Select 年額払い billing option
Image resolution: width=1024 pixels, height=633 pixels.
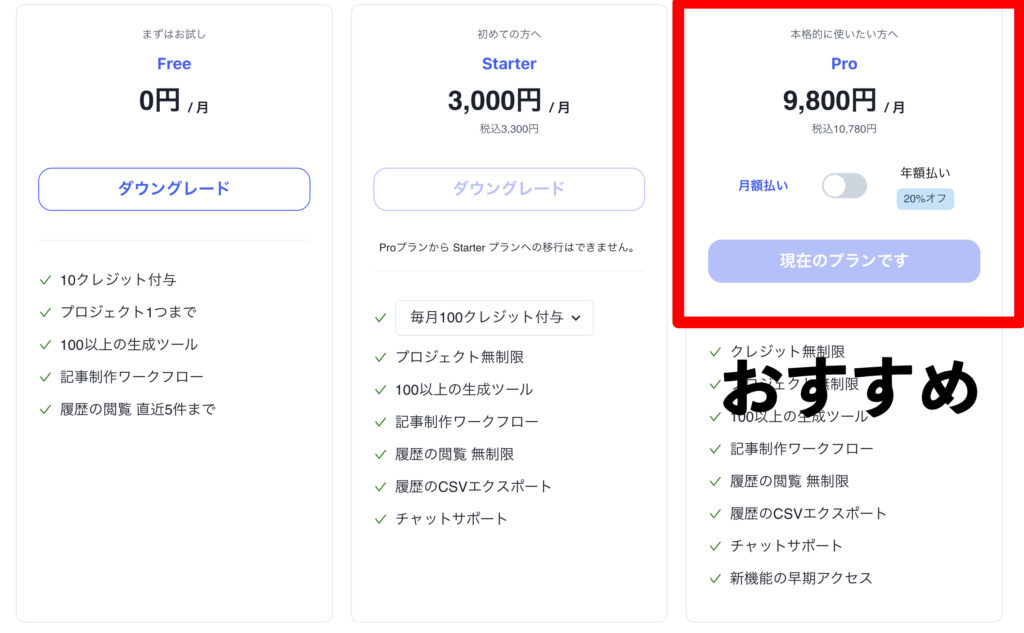tap(925, 173)
